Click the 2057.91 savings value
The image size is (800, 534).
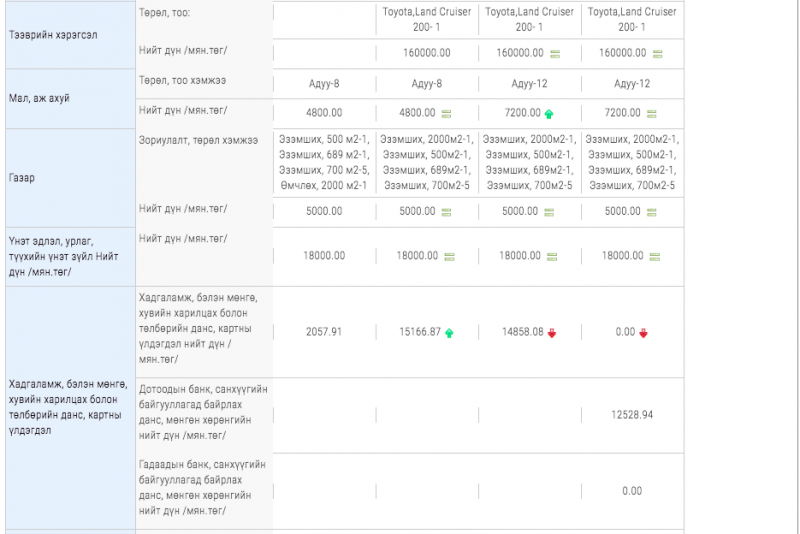click(x=324, y=332)
